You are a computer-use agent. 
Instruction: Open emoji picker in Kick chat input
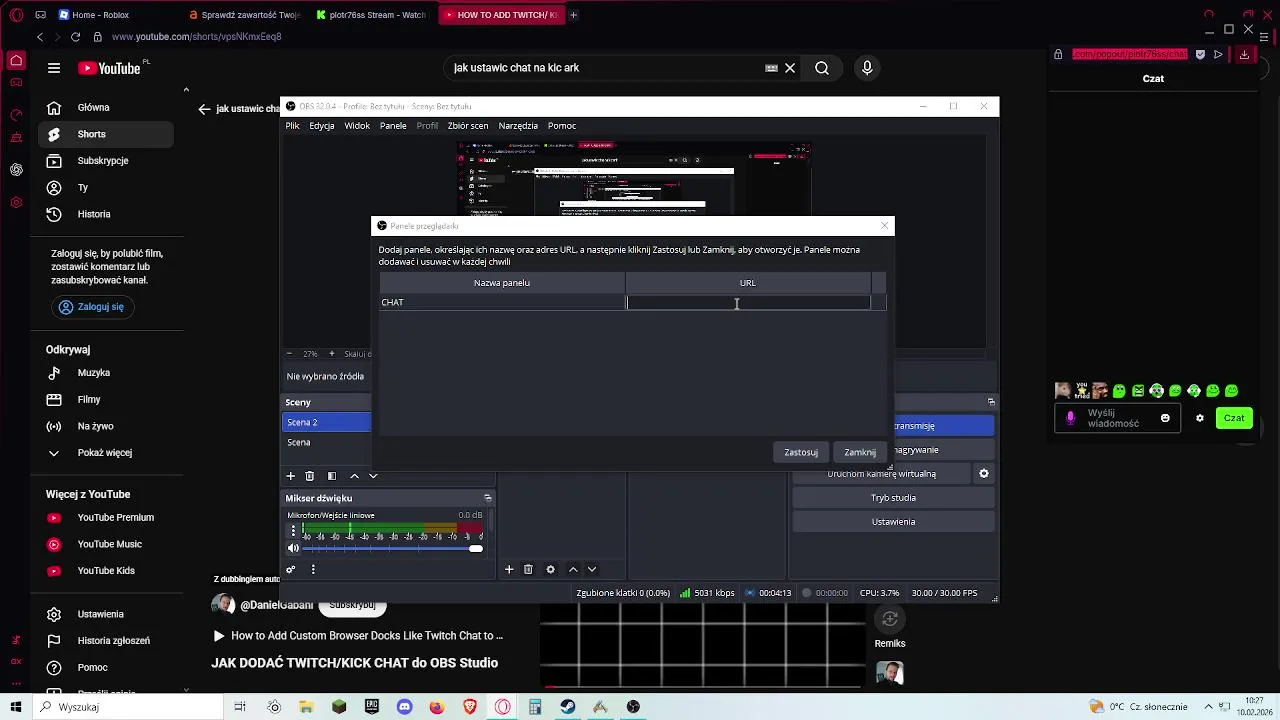[x=1165, y=418]
